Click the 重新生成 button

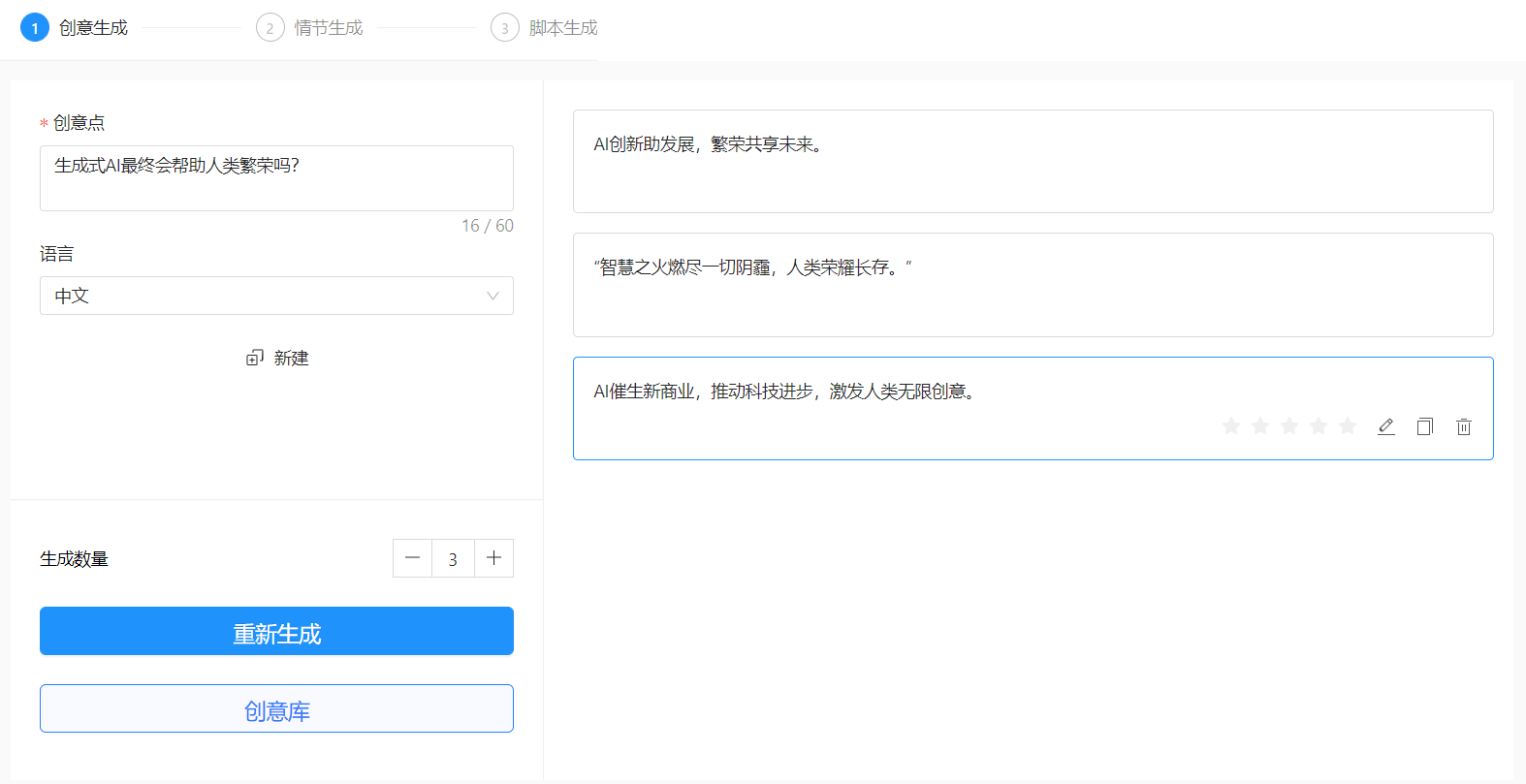point(276,631)
